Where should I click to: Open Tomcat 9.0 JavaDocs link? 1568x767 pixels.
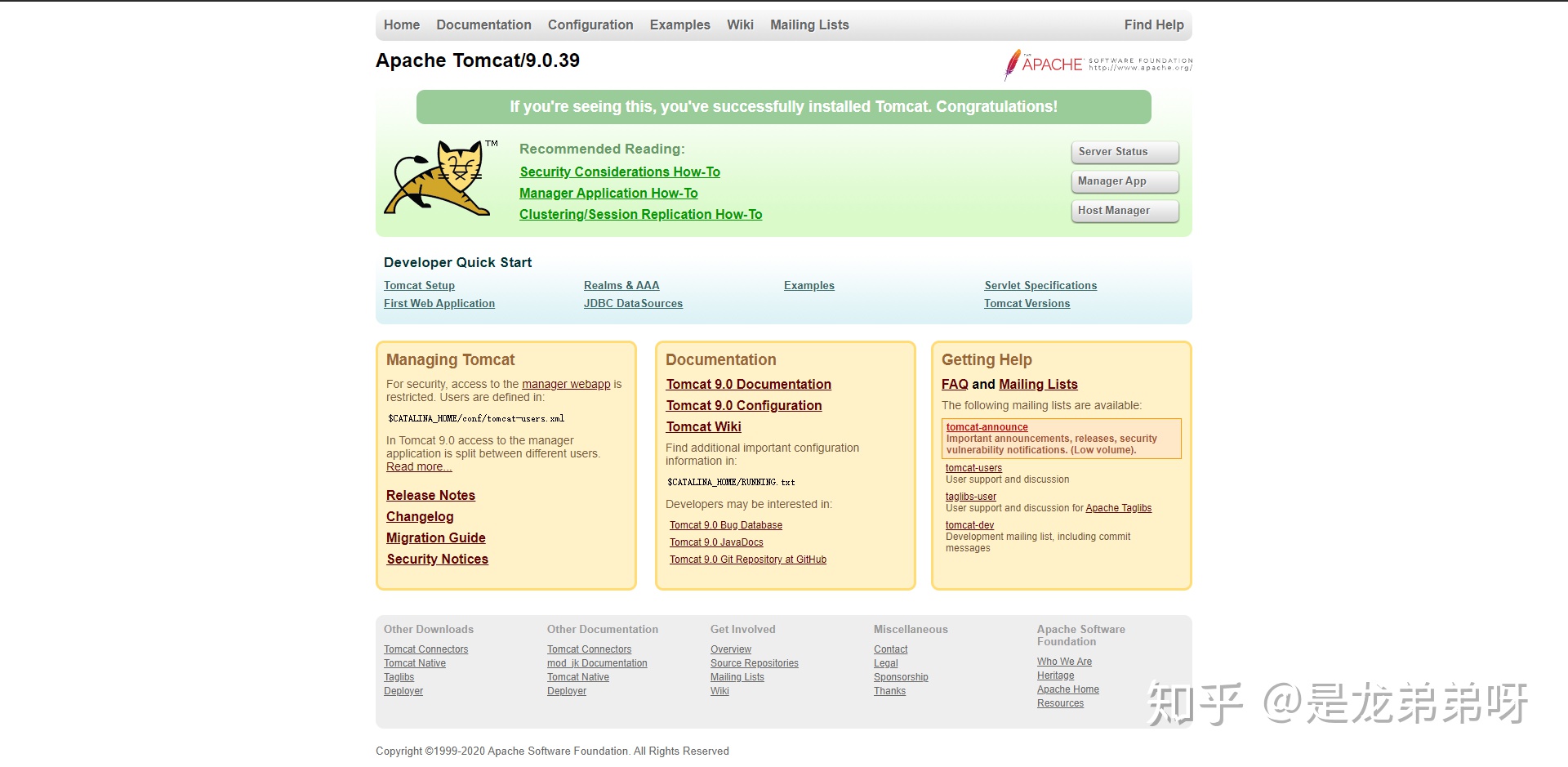point(716,543)
